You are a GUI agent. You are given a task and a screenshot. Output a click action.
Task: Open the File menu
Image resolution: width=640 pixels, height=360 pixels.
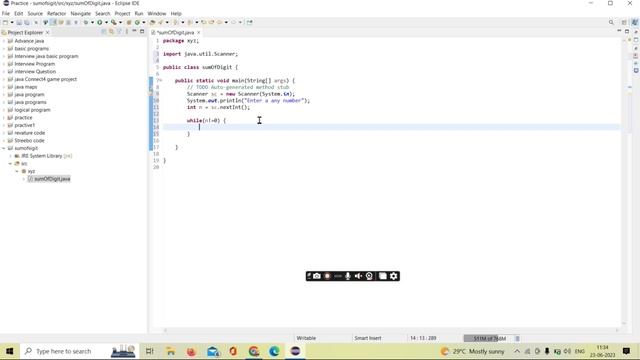coord(6,13)
